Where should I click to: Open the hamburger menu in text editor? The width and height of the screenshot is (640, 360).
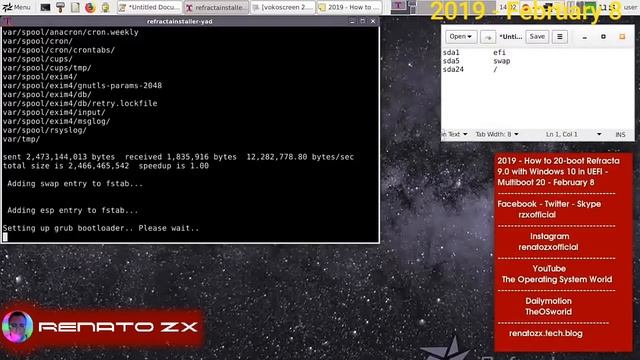pyautogui.click(x=560, y=37)
